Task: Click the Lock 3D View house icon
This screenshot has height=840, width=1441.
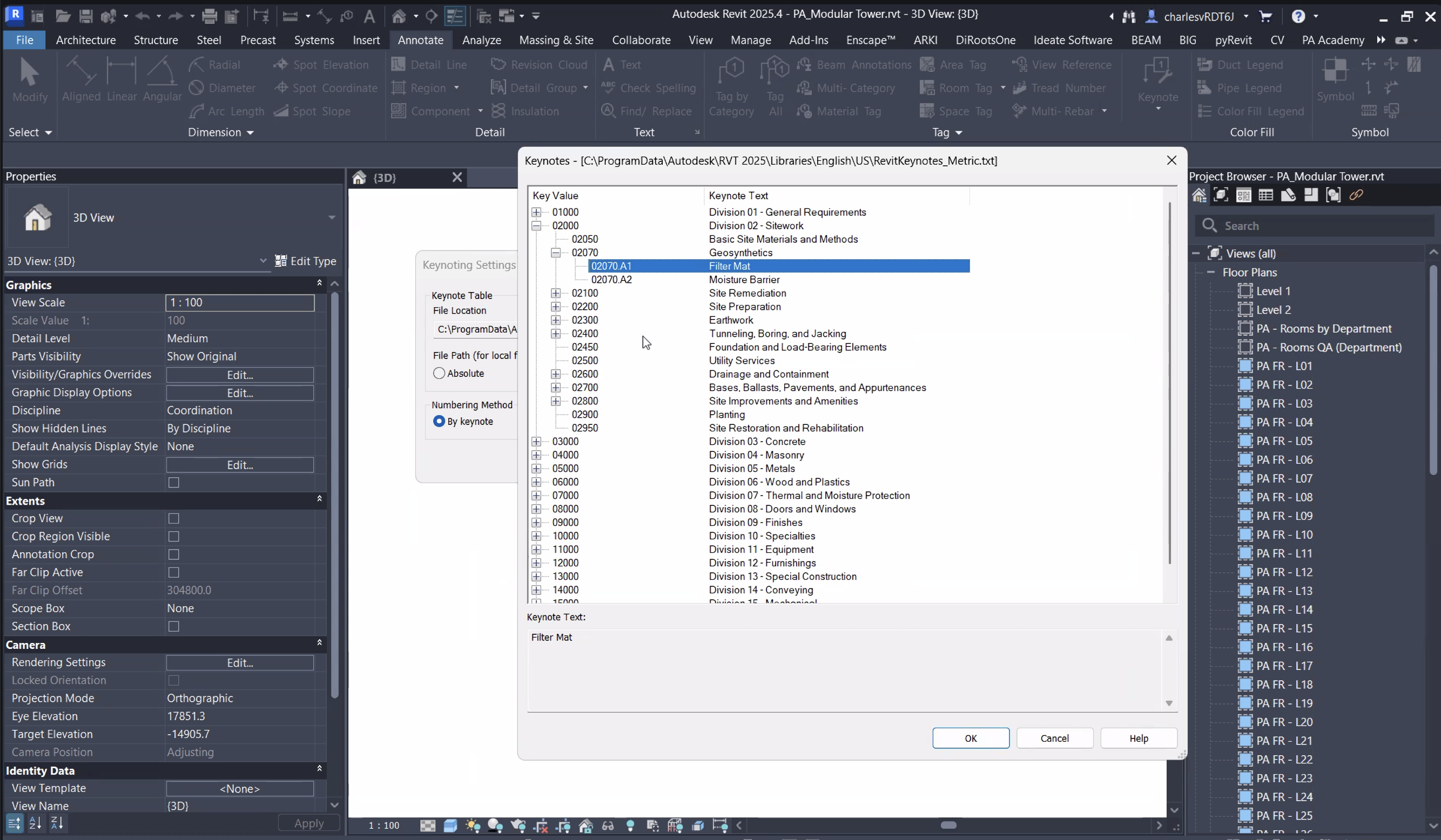Action: (585, 826)
